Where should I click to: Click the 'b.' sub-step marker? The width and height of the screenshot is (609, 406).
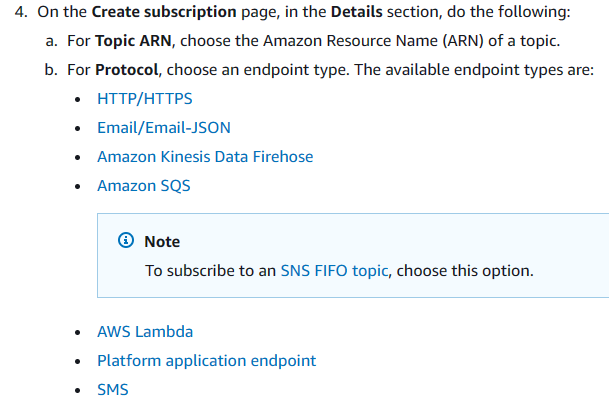(x=51, y=70)
